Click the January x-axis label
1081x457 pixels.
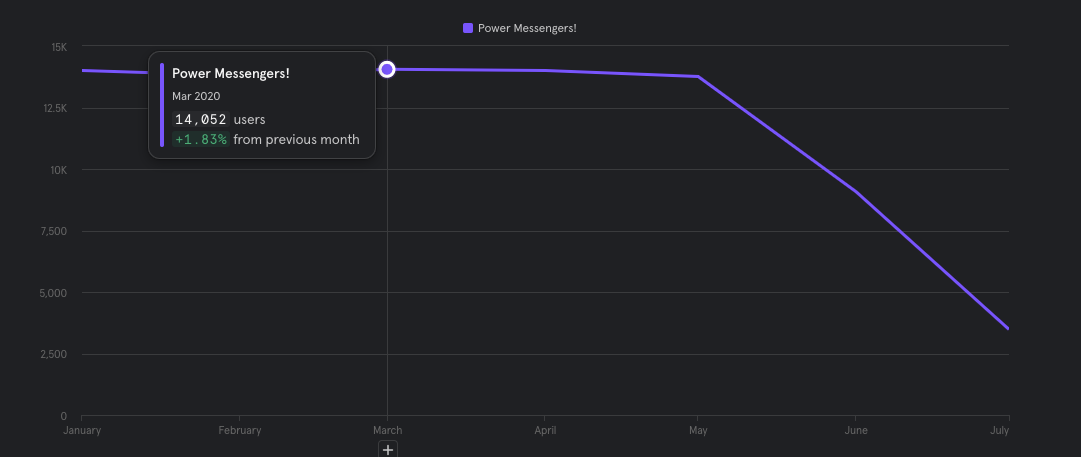[82, 430]
